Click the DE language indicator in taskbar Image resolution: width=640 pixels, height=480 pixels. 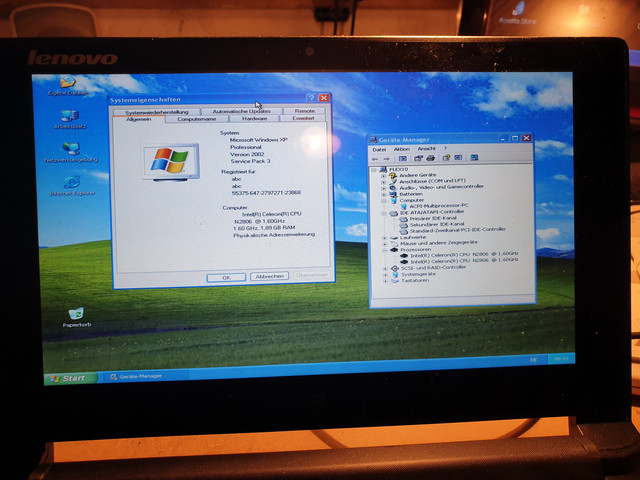click(533, 360)
